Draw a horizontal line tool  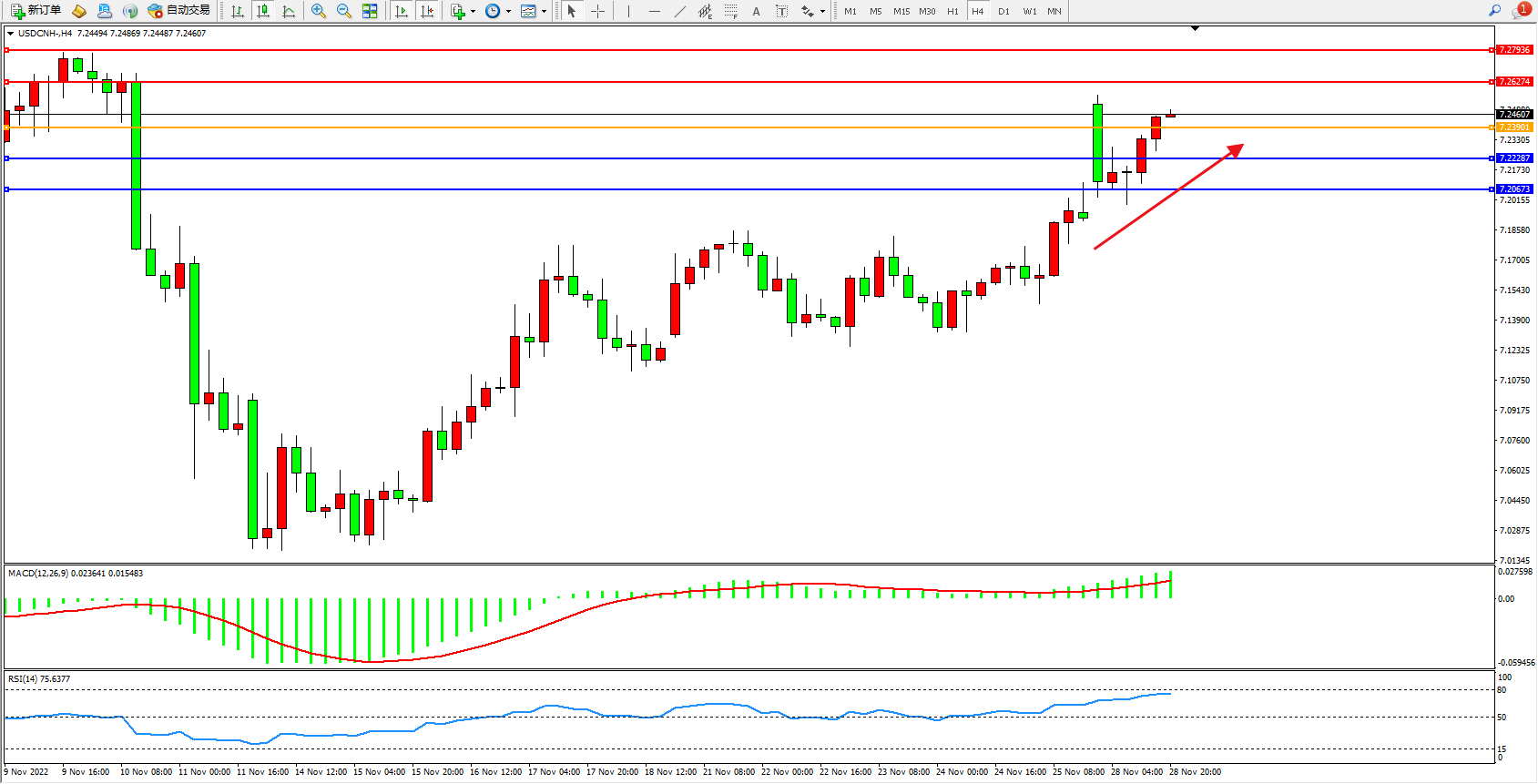pos(655,11)
